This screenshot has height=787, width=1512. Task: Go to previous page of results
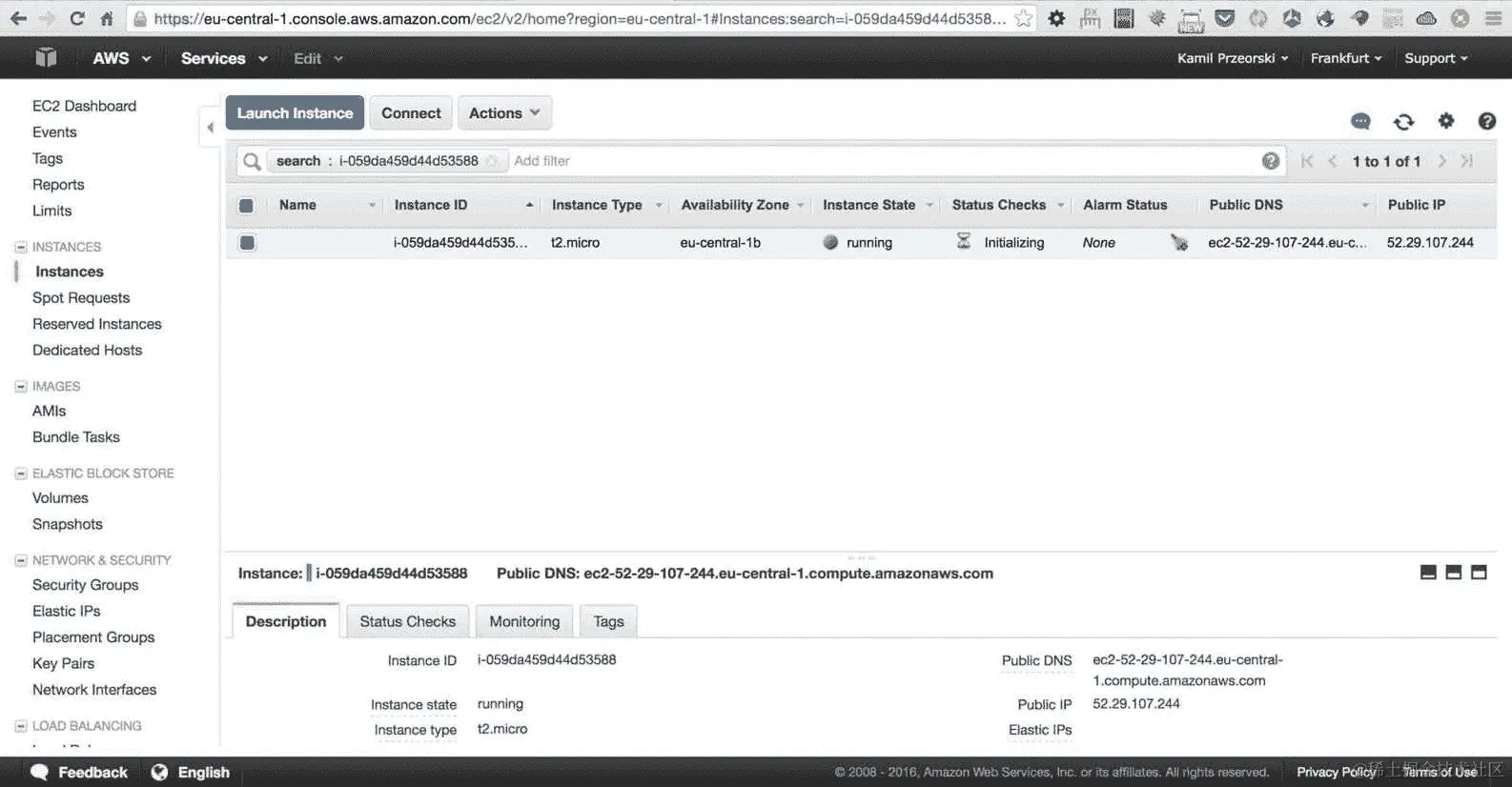coord(1333,161)
